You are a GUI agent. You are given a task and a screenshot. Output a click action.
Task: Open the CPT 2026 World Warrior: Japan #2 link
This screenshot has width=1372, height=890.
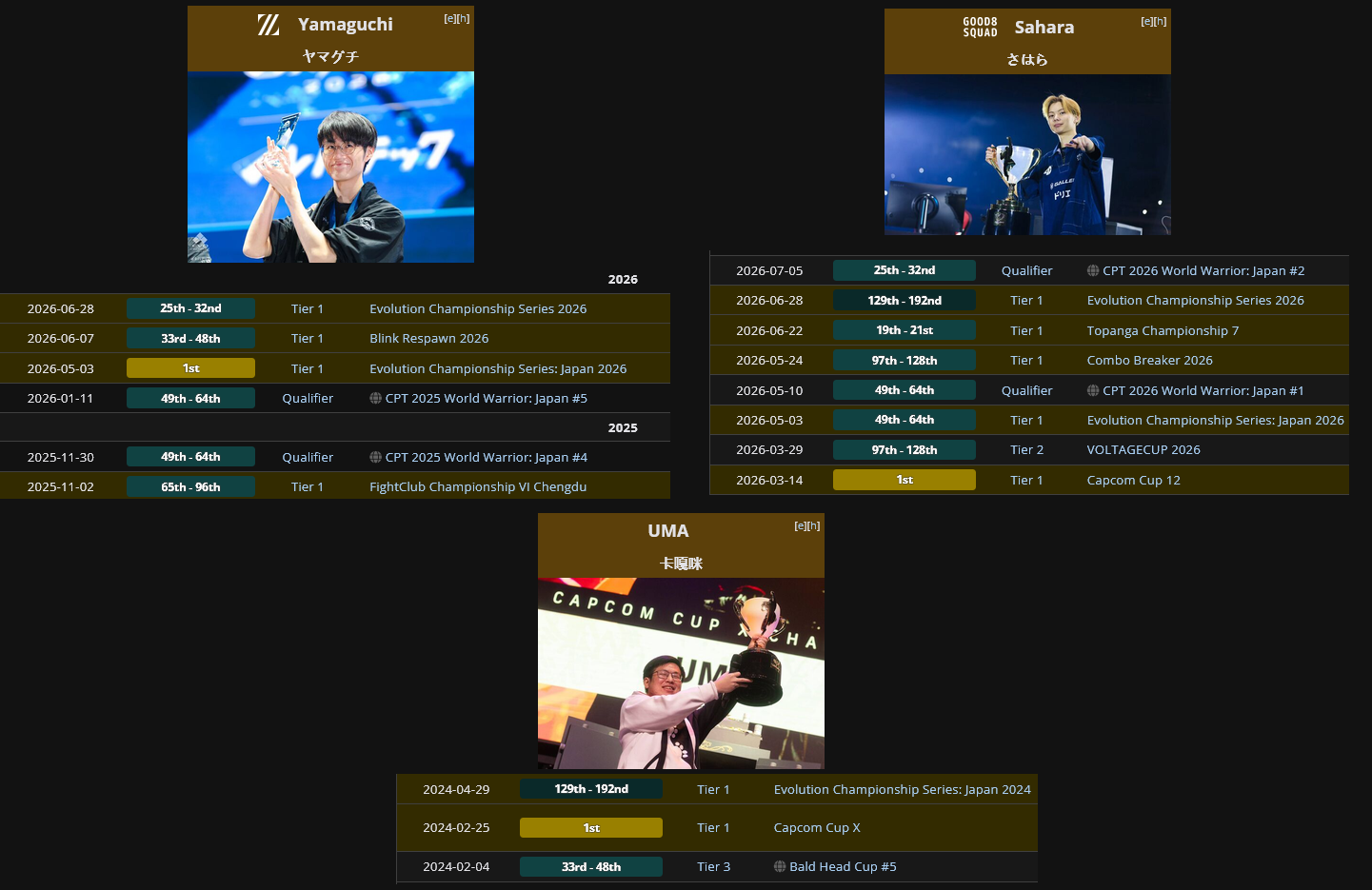(1203, 270)
